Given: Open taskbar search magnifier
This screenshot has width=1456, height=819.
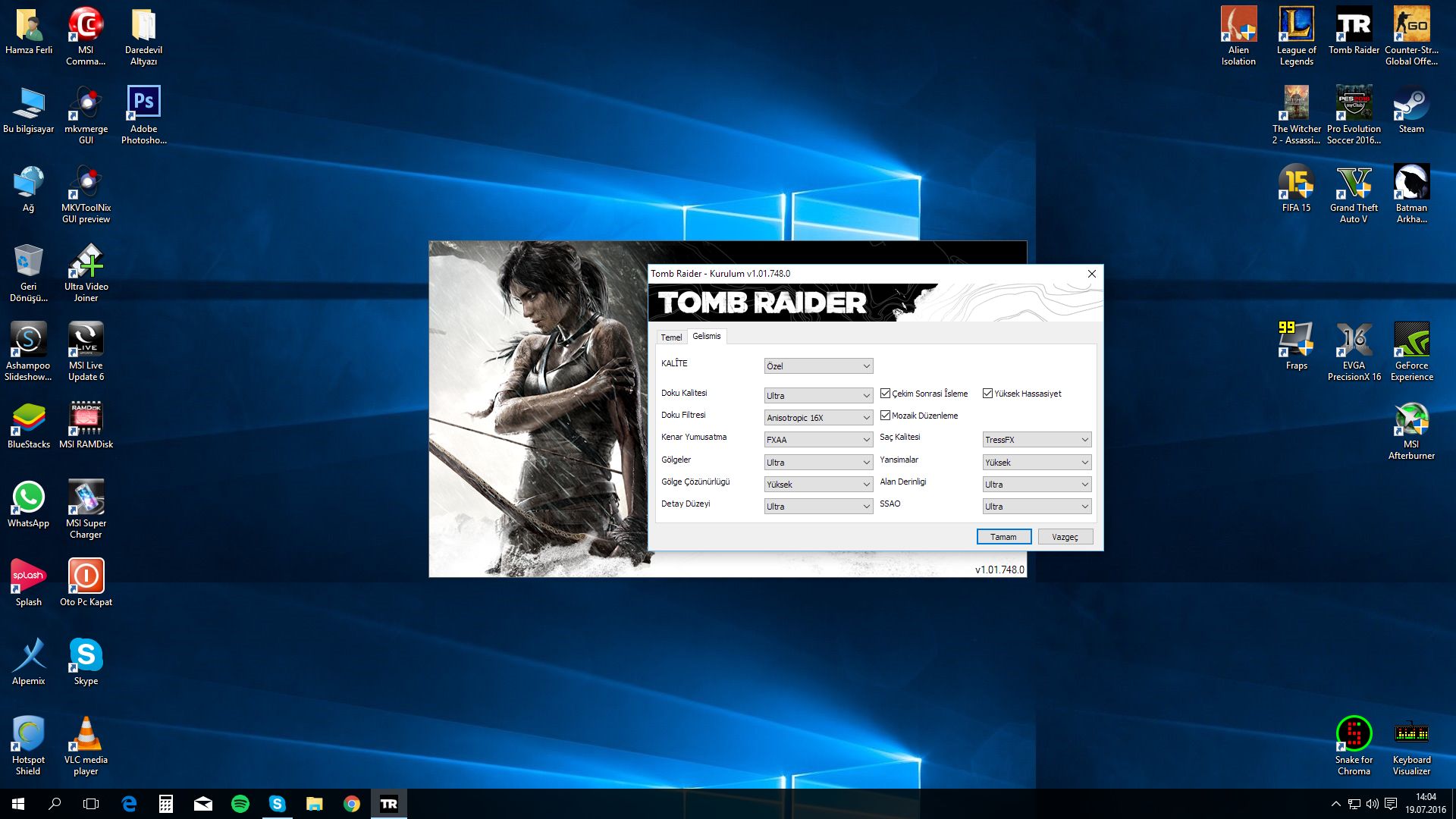Looking at the screenshot, I should coord(55,804).
